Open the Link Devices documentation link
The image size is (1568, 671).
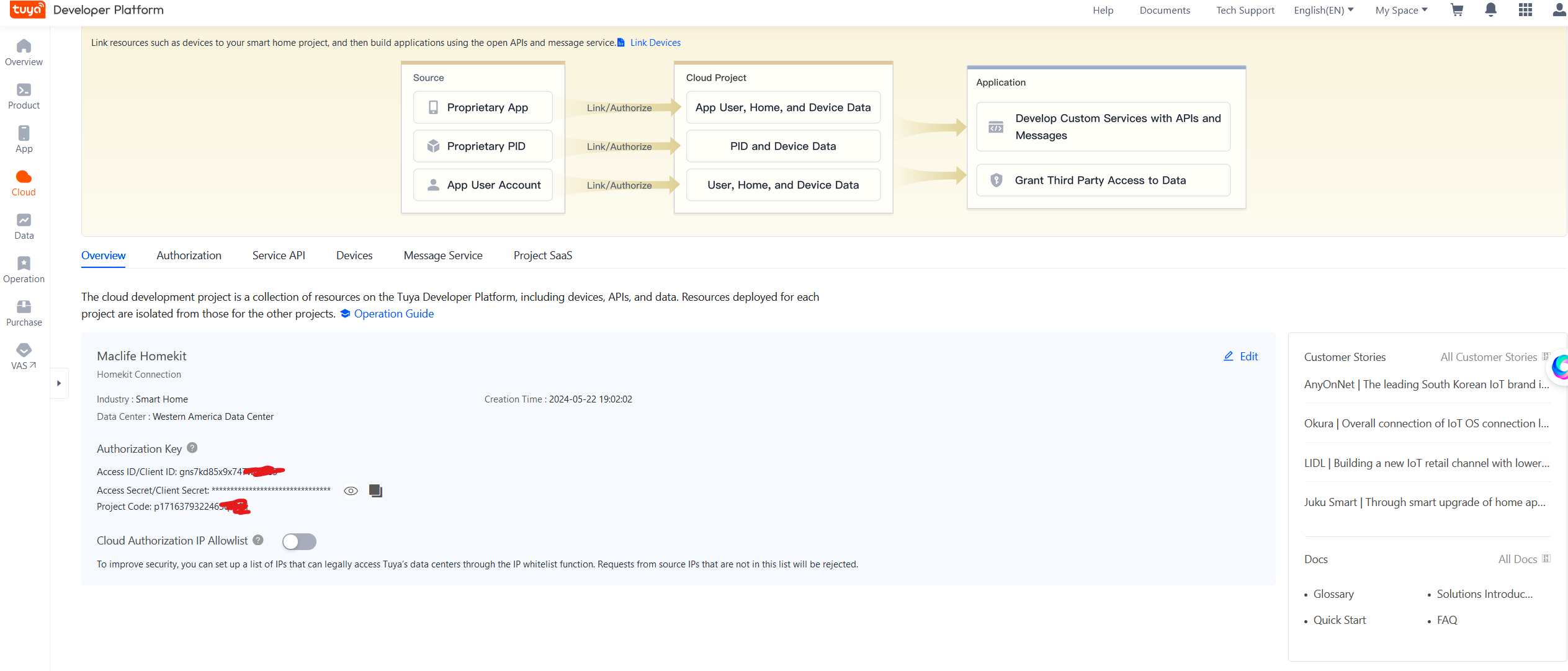[655, 43]
